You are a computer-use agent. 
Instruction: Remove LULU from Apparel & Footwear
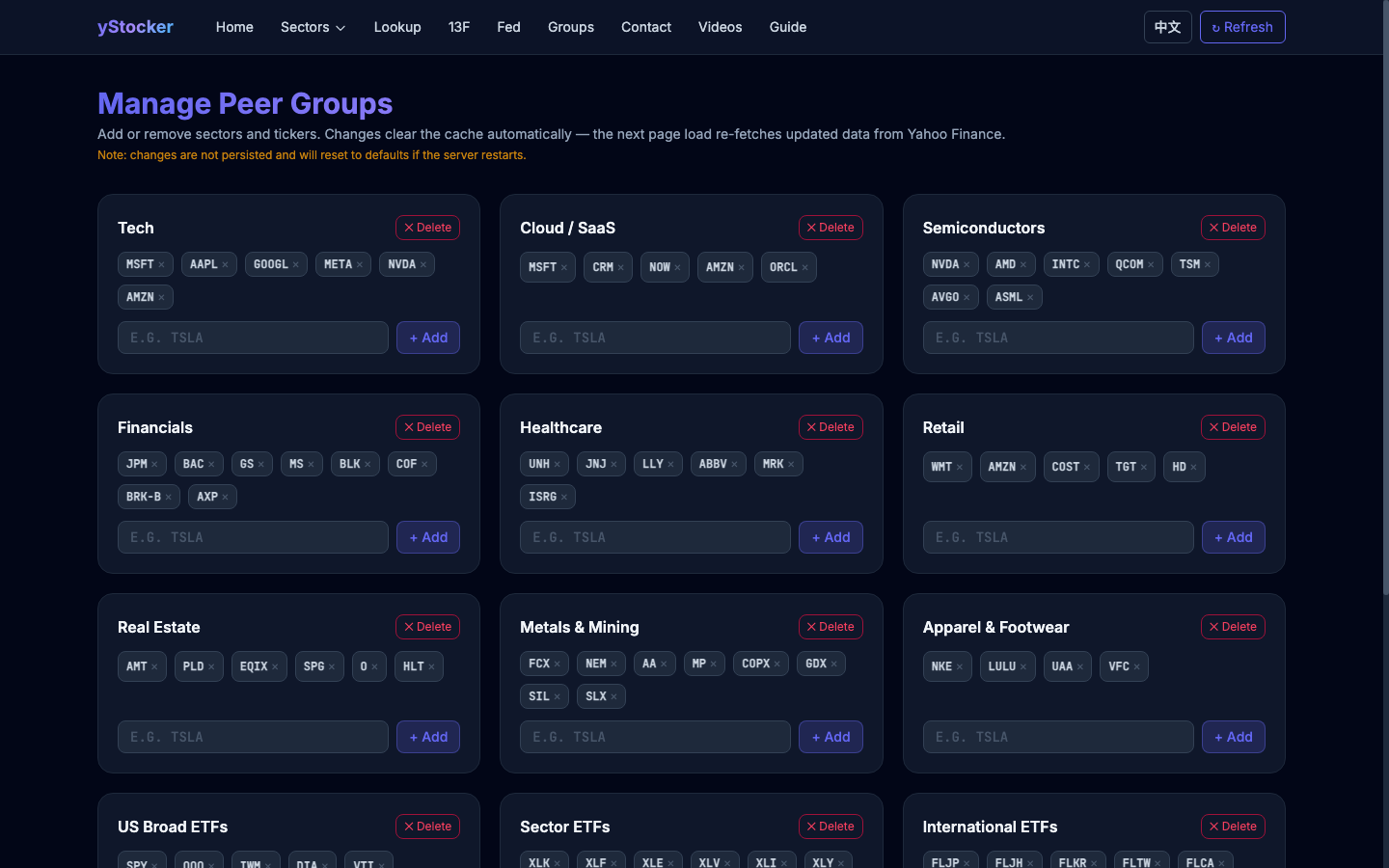click(x=1024, y=665)
